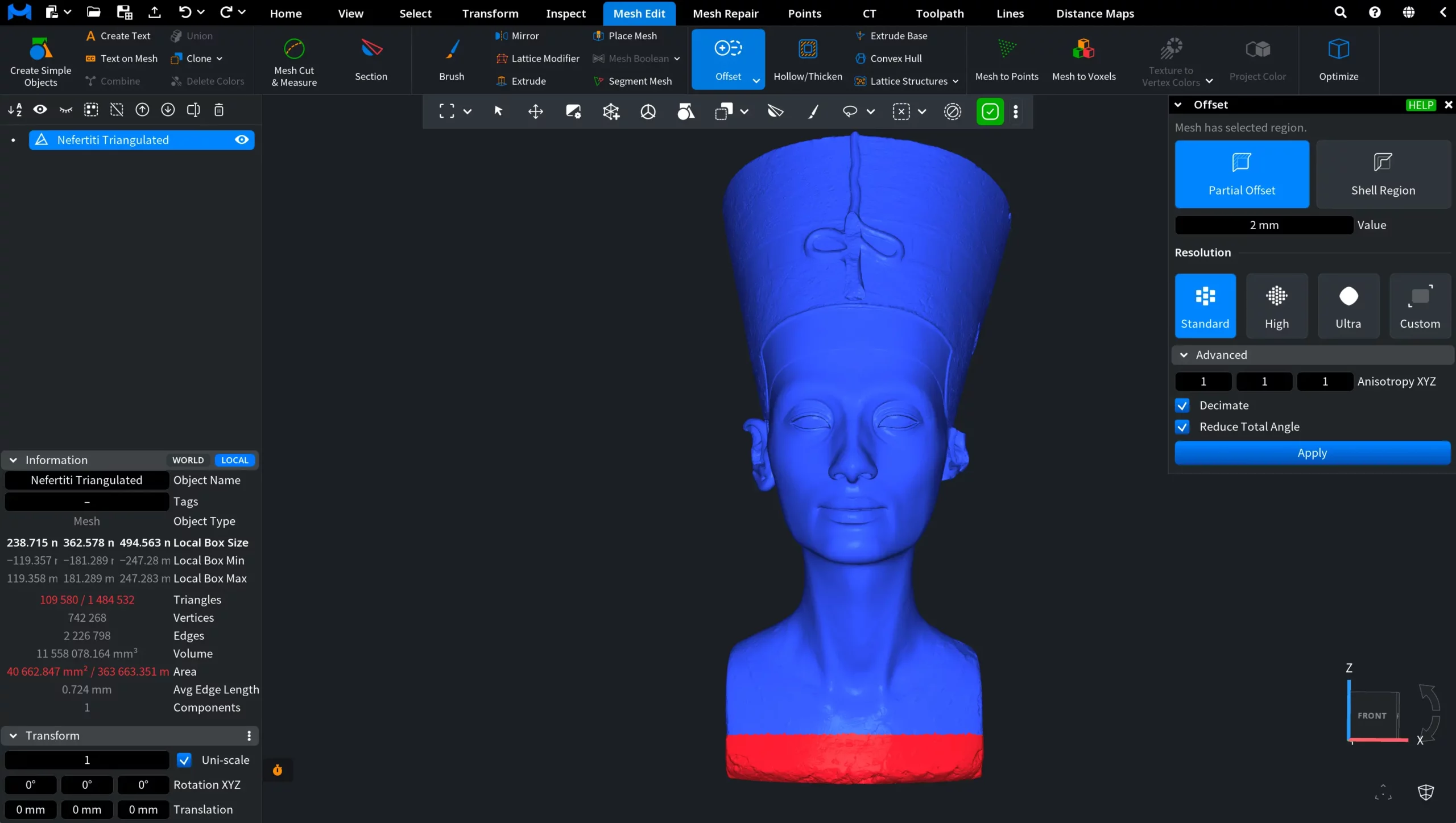This screenshot has width=1456, height=823.
Task: Select Nefertiti Triangulated in object list
Action: (141, 140)
